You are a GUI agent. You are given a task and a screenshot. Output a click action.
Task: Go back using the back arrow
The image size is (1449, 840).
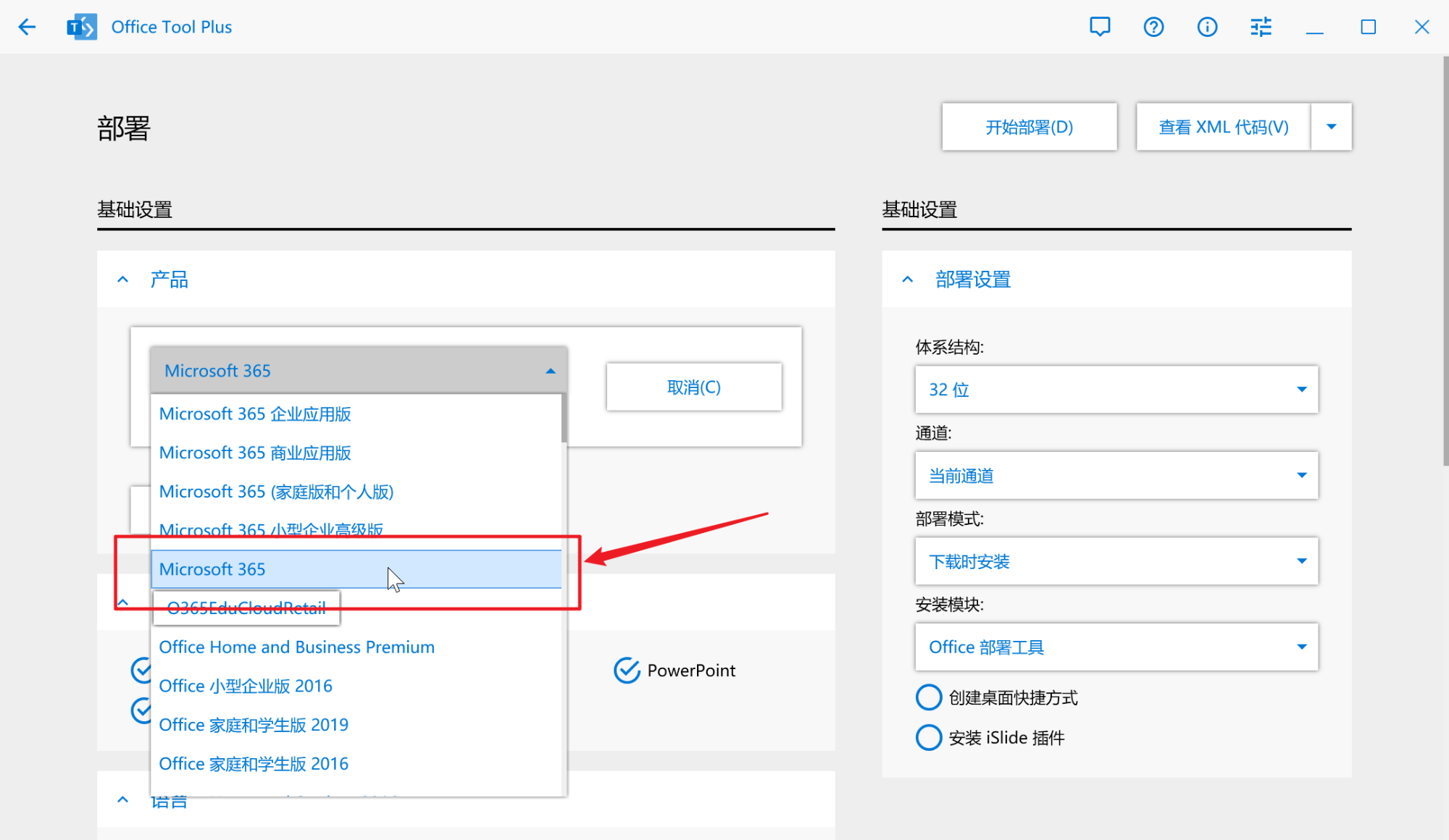pos(27,28)
